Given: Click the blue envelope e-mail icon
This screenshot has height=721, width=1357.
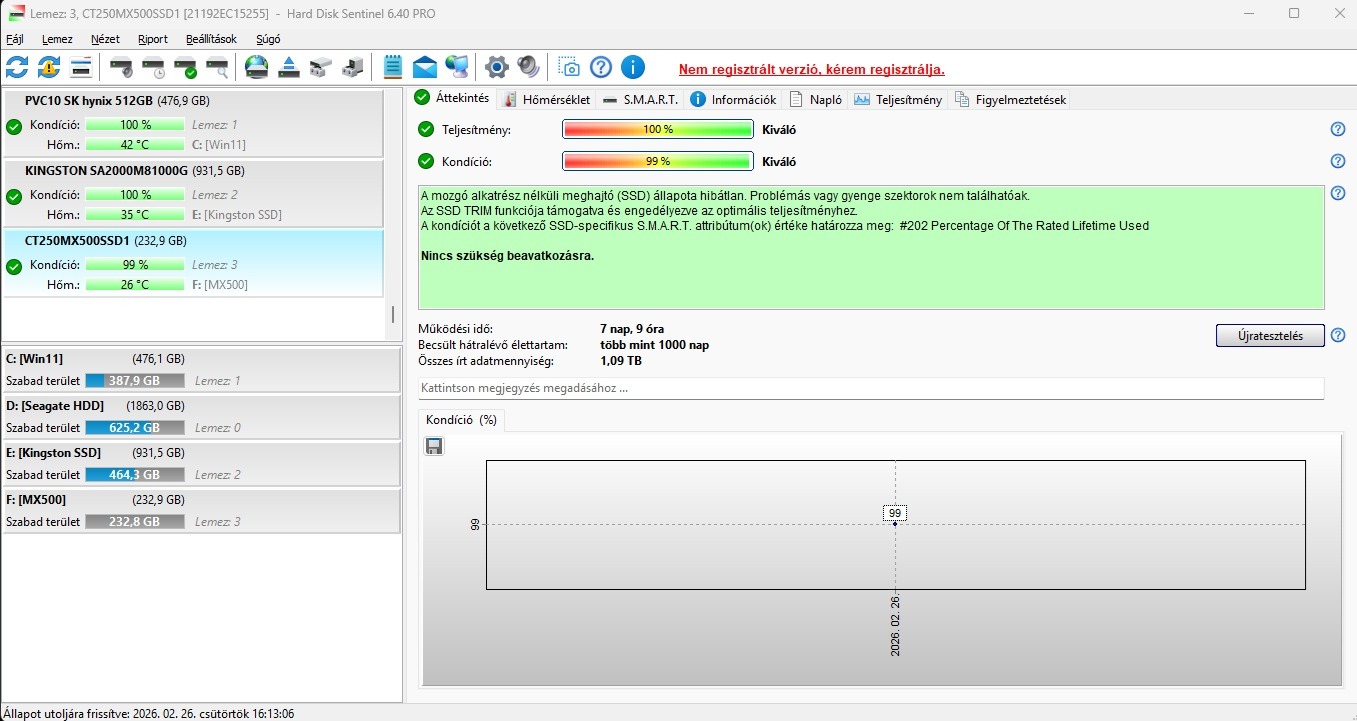Looking at the screenshot, I should click(x=425, y=68).
